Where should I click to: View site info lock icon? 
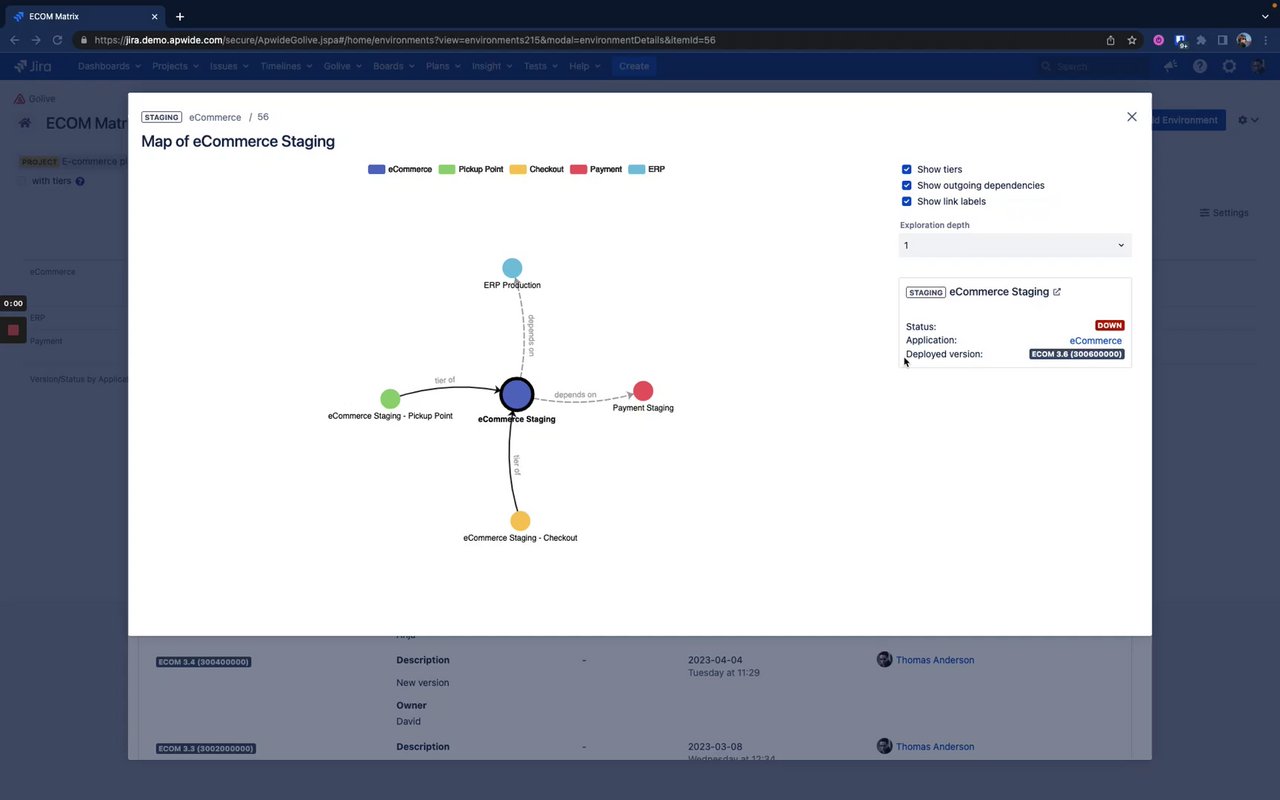tap(84, 40)
